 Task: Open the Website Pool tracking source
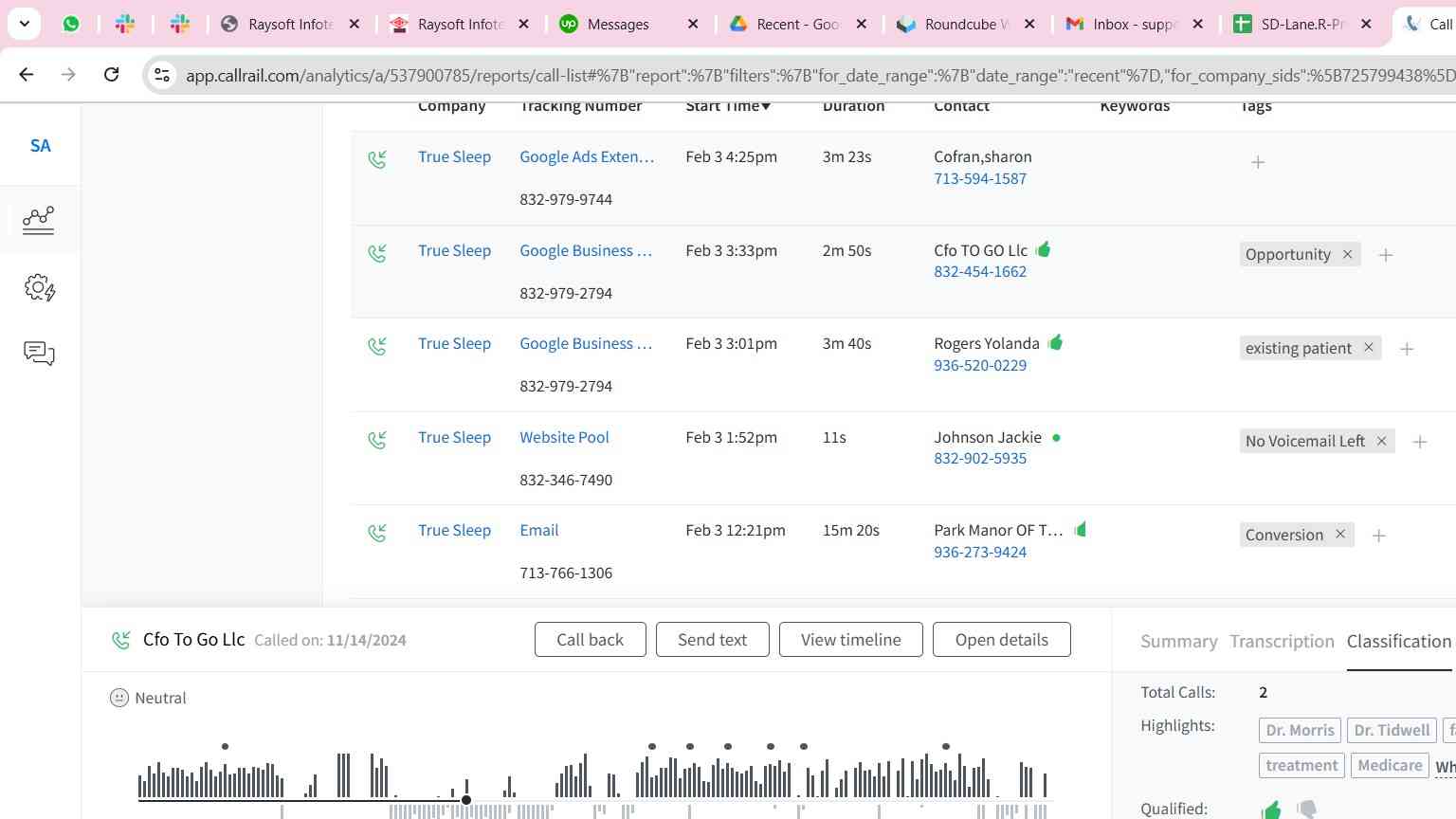tap(564, 437)
